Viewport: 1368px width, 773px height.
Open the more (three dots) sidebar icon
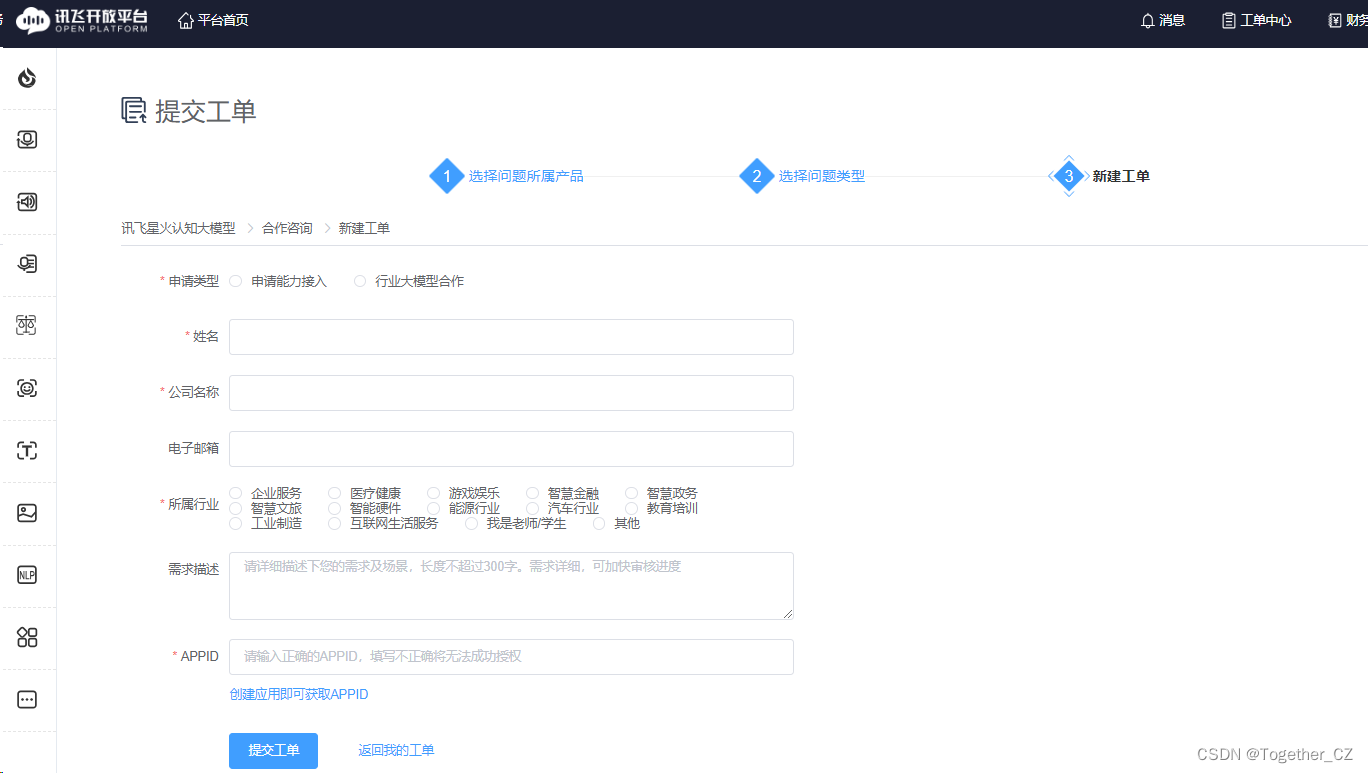27,700
